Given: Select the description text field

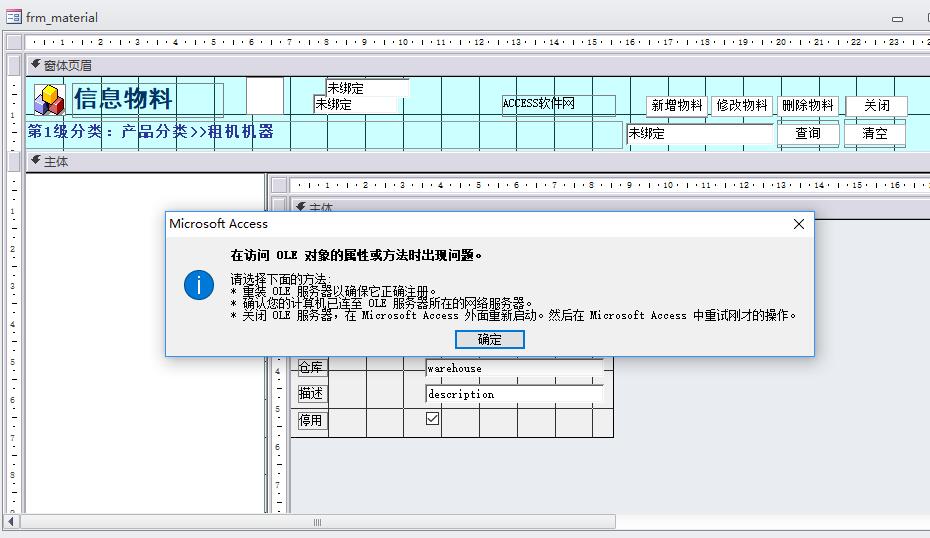Looking at the screenshot, I should click(x=514, y=394).
